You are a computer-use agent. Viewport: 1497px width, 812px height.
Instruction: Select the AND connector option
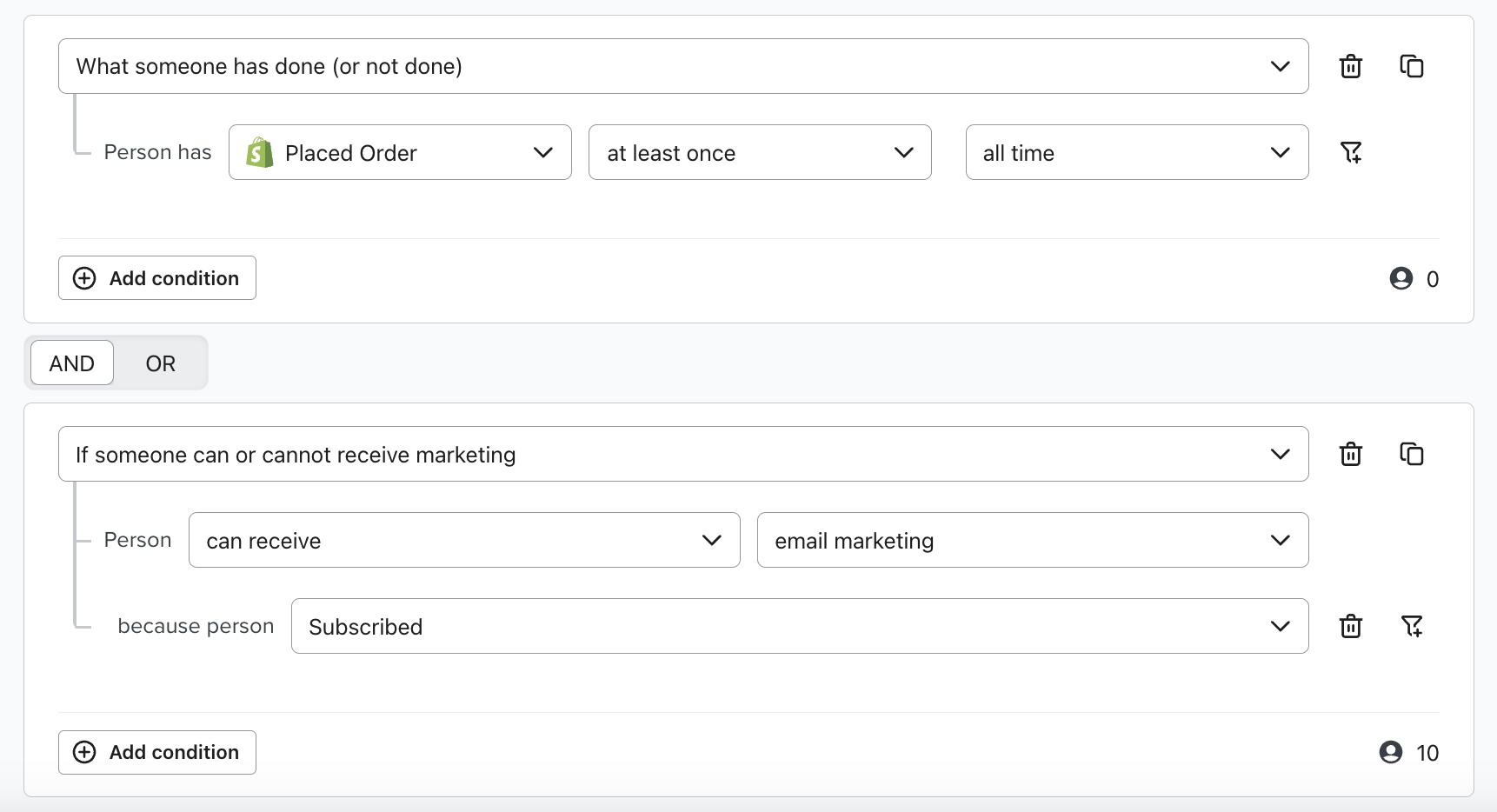click(x=71, y=363)
